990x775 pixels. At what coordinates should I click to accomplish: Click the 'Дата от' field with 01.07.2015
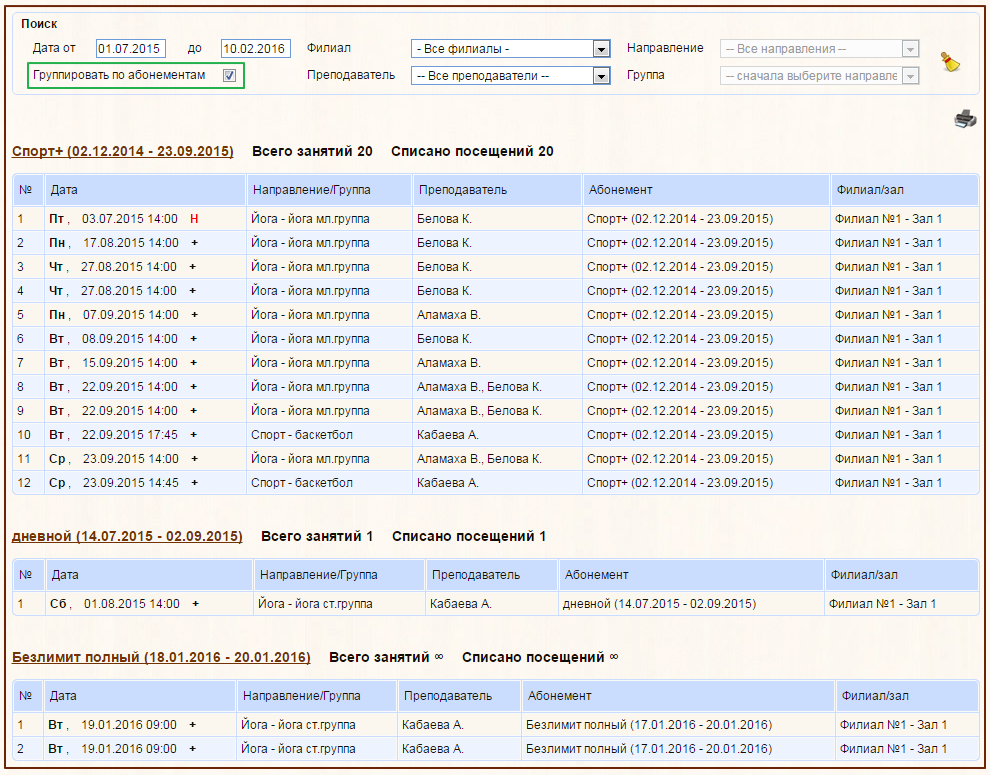point(131,49)
